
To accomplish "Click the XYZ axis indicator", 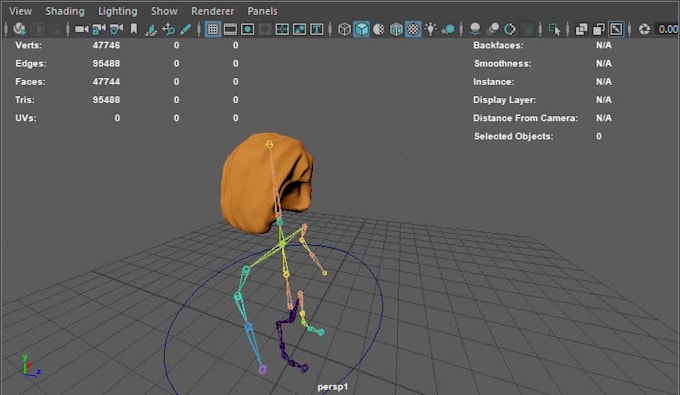I will click(31, 366).
